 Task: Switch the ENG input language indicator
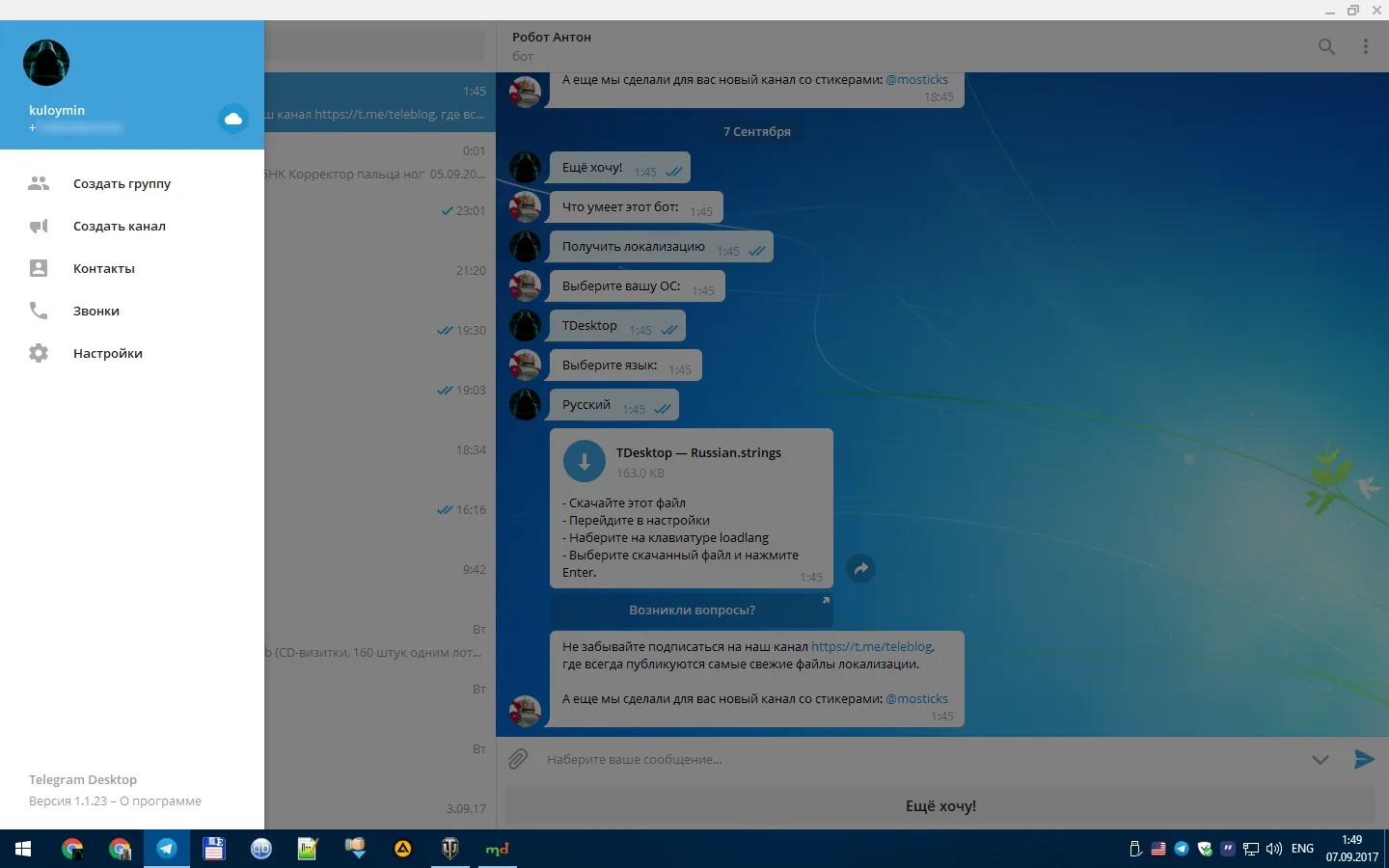tap(1302, 849)
